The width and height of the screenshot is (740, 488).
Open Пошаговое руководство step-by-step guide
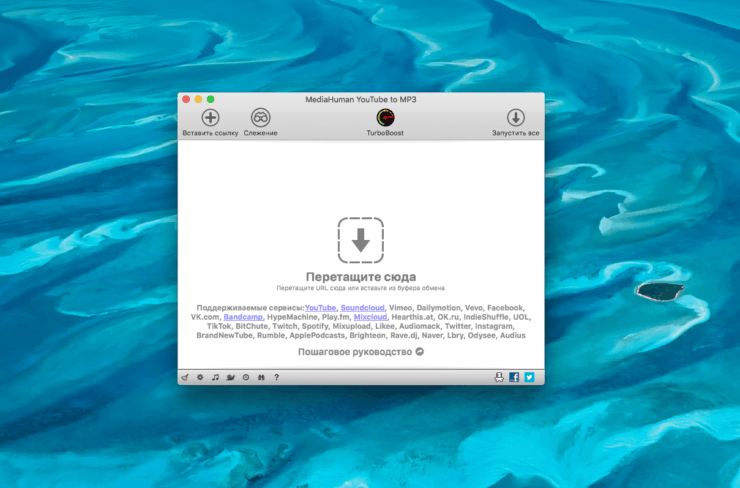point(355,352)
